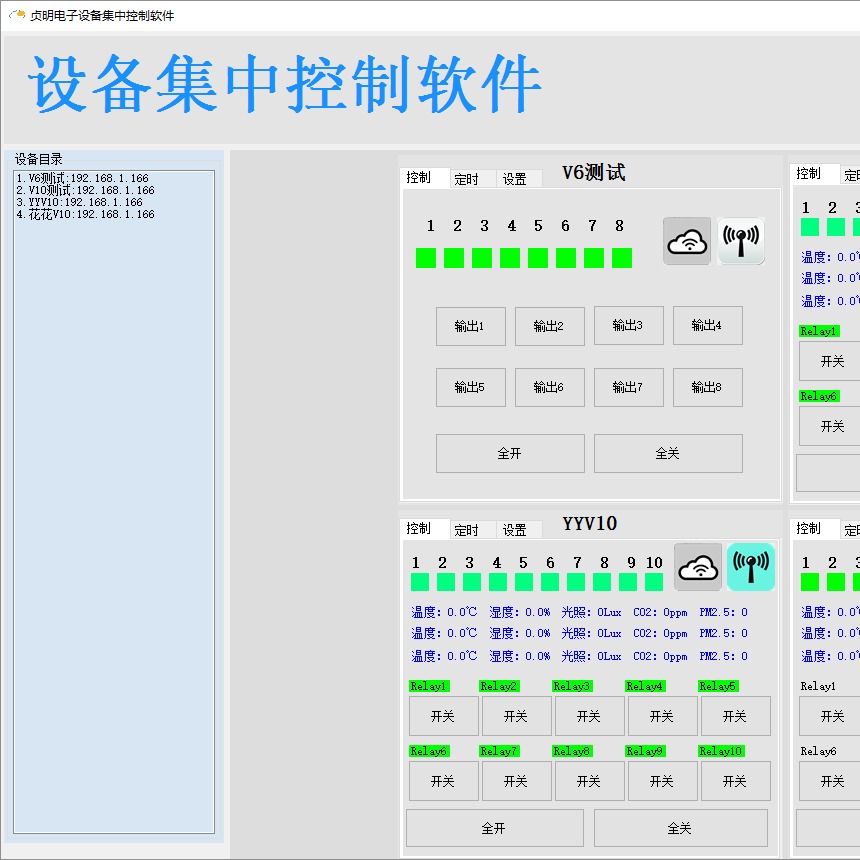Click the highlighted antenna icon in YYV10 panel
860x860 pixels.
pyautogui.click(x=751, y=567)
